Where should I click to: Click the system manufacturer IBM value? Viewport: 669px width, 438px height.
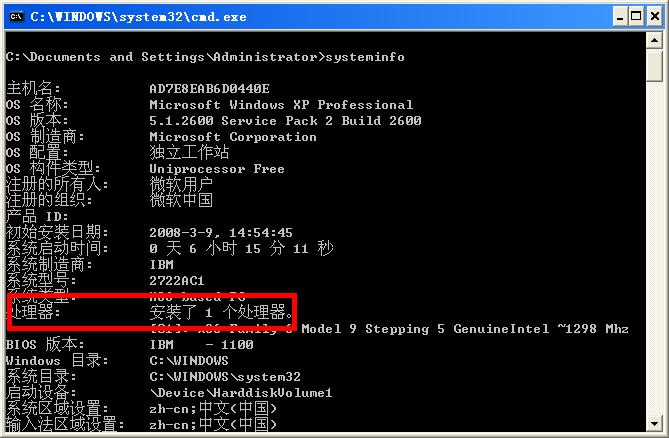[161, 265]
